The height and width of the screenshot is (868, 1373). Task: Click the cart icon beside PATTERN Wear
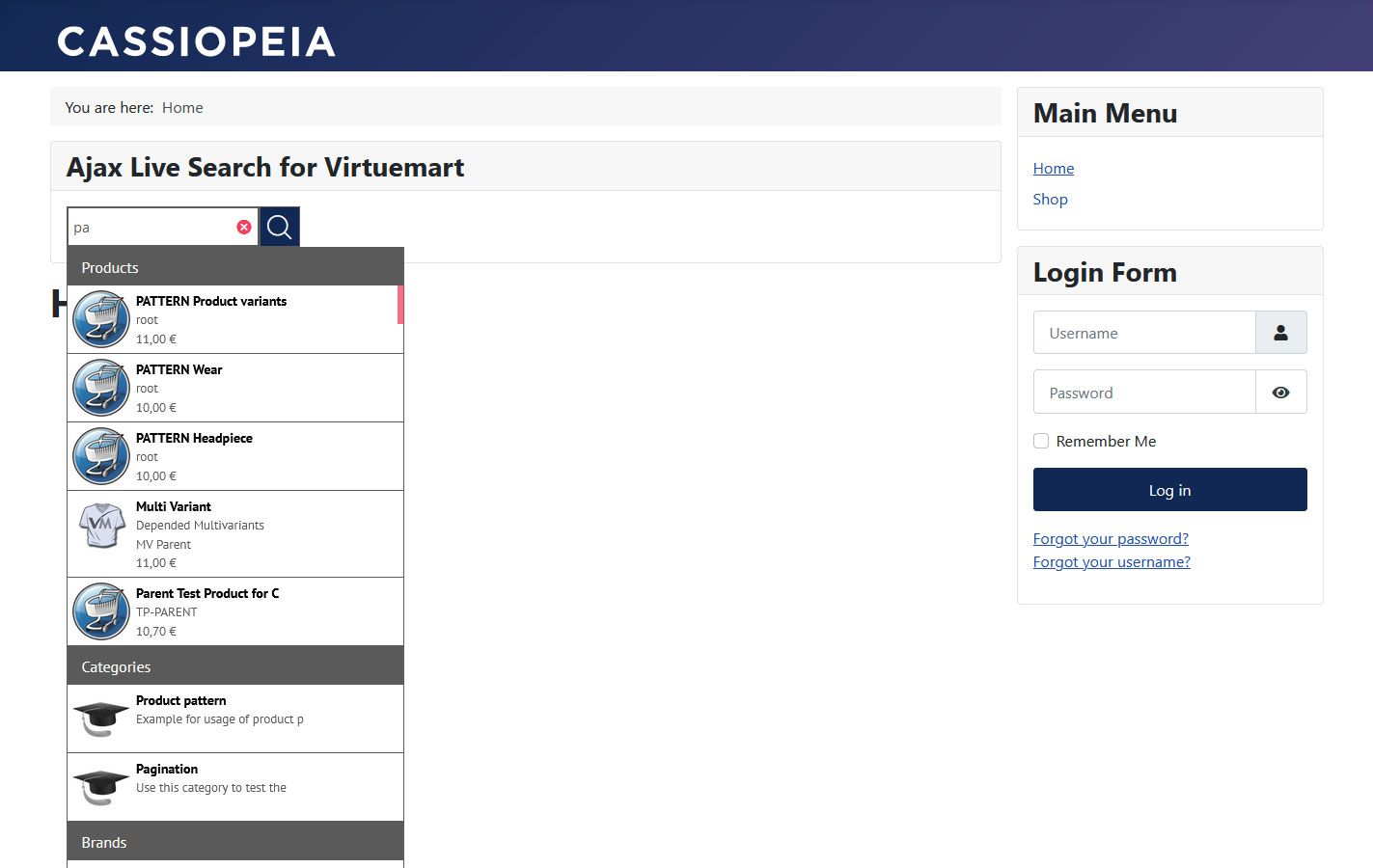tap(101, 388)
